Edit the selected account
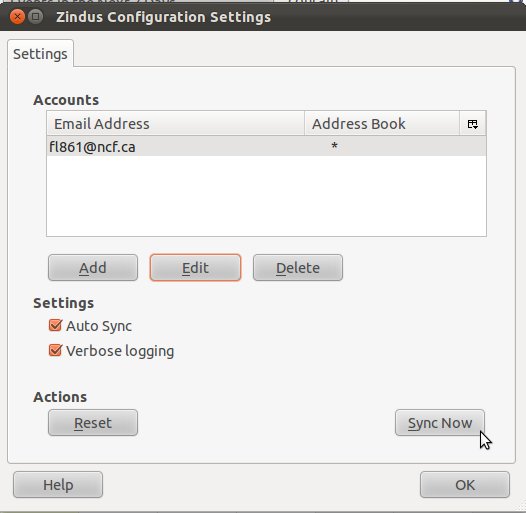 pos(195,268)
